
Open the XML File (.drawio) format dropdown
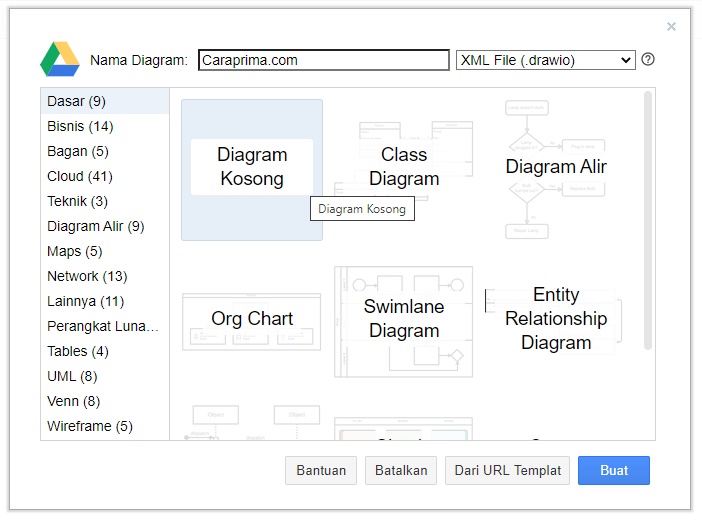[x=545, y=60]
